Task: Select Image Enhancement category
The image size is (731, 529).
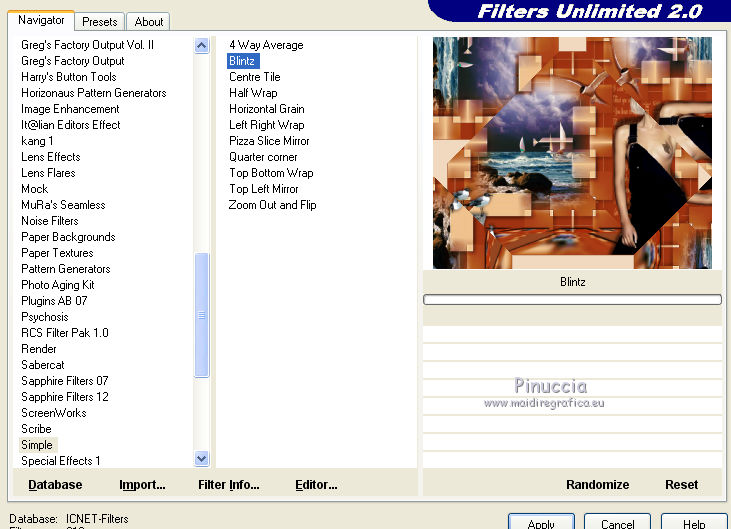Action: [x=70, y=109]
